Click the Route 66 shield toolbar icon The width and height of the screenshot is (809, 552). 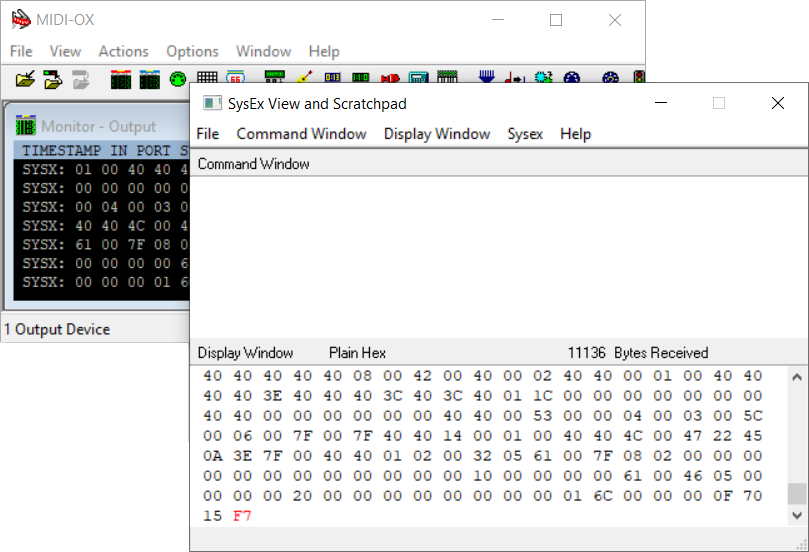(235, 77)
